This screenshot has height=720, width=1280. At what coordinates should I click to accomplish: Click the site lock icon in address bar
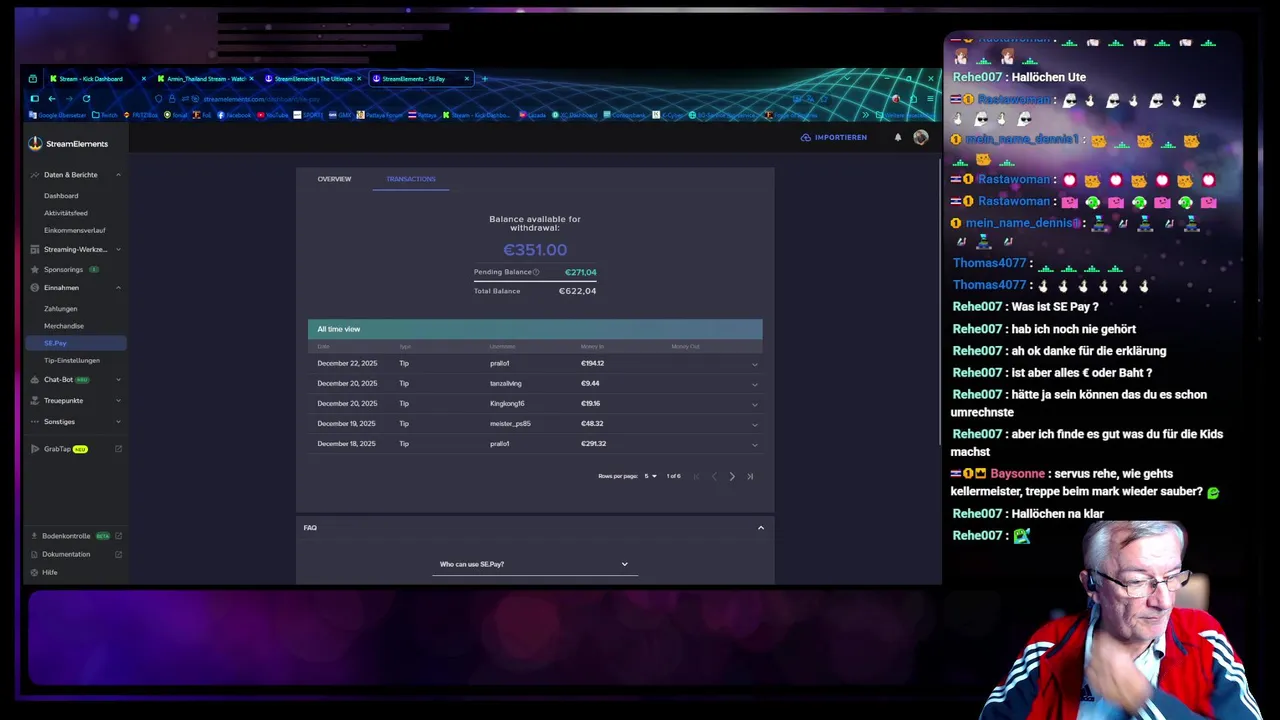(x=172, y=98)
